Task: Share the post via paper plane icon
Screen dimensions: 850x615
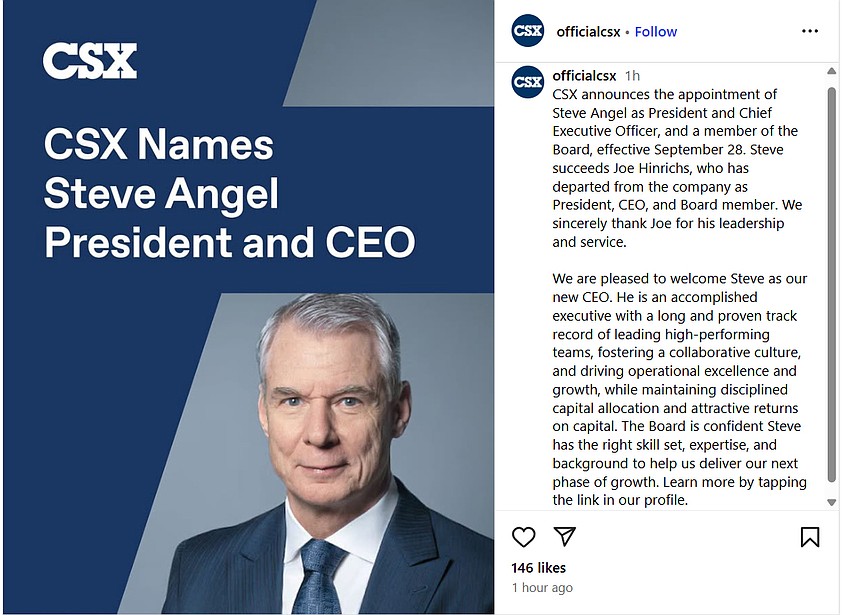Action: pyautogui.click(x=564, y=536)
